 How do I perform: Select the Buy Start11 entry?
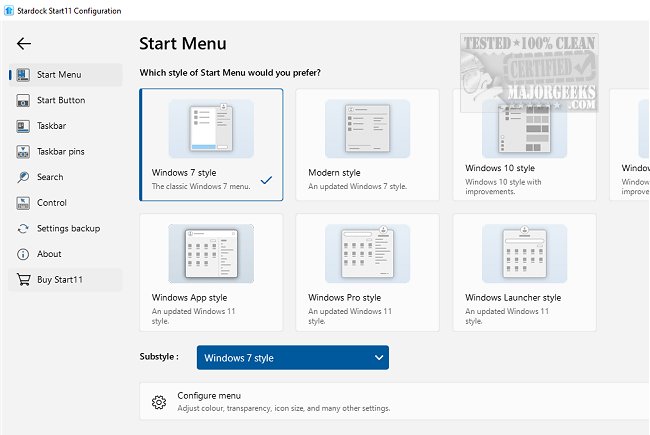(x=59, y=280)
